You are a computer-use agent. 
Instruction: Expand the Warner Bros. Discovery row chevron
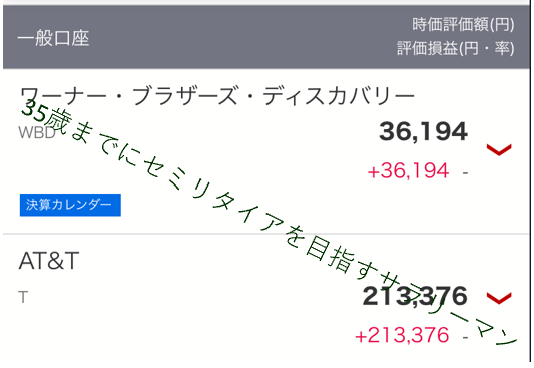(x=499, y=149)
